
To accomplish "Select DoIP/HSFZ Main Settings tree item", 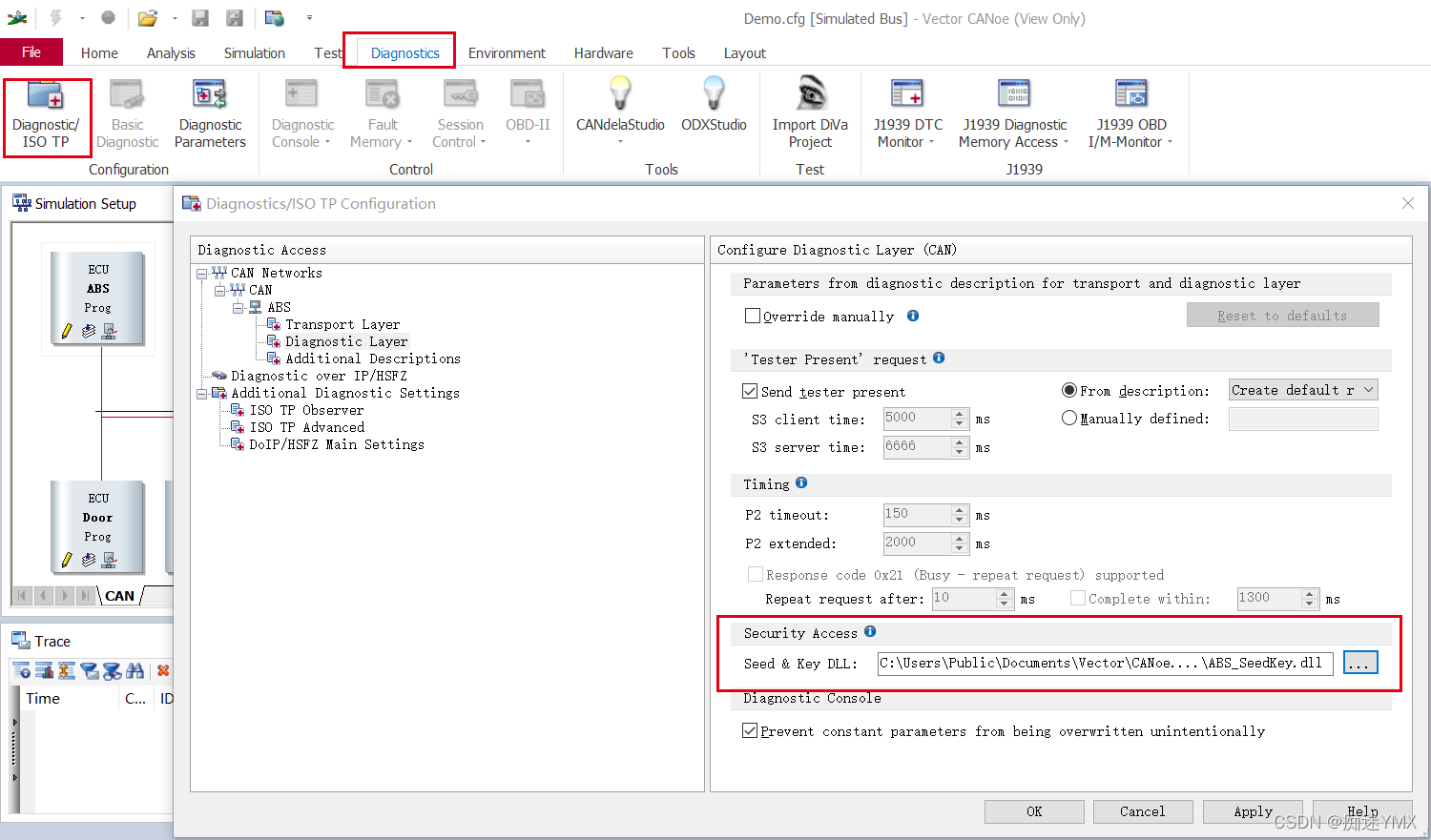I will pyautogui.click(x=336, y=445).
